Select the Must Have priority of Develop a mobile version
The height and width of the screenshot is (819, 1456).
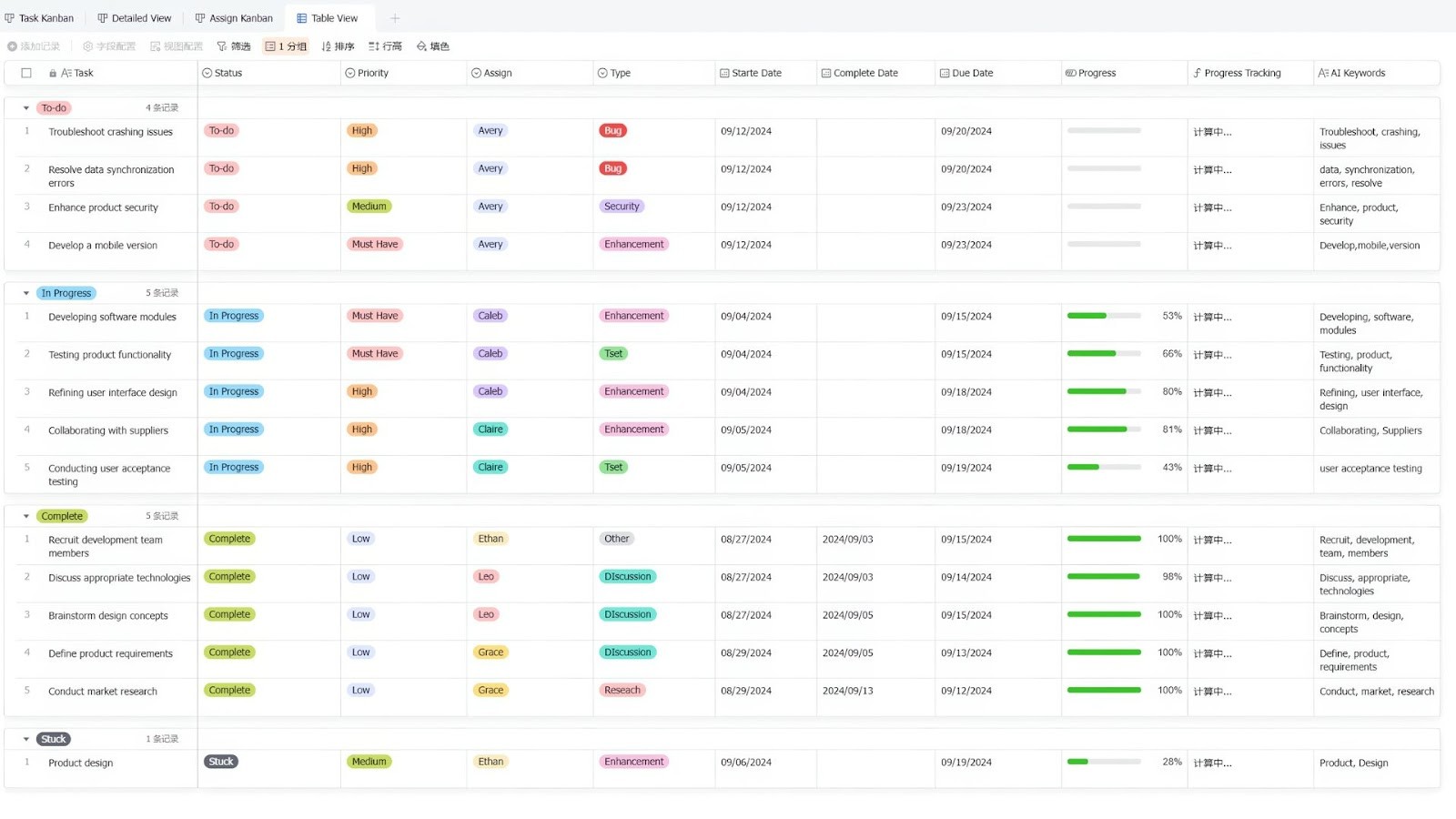pos(374,244)
